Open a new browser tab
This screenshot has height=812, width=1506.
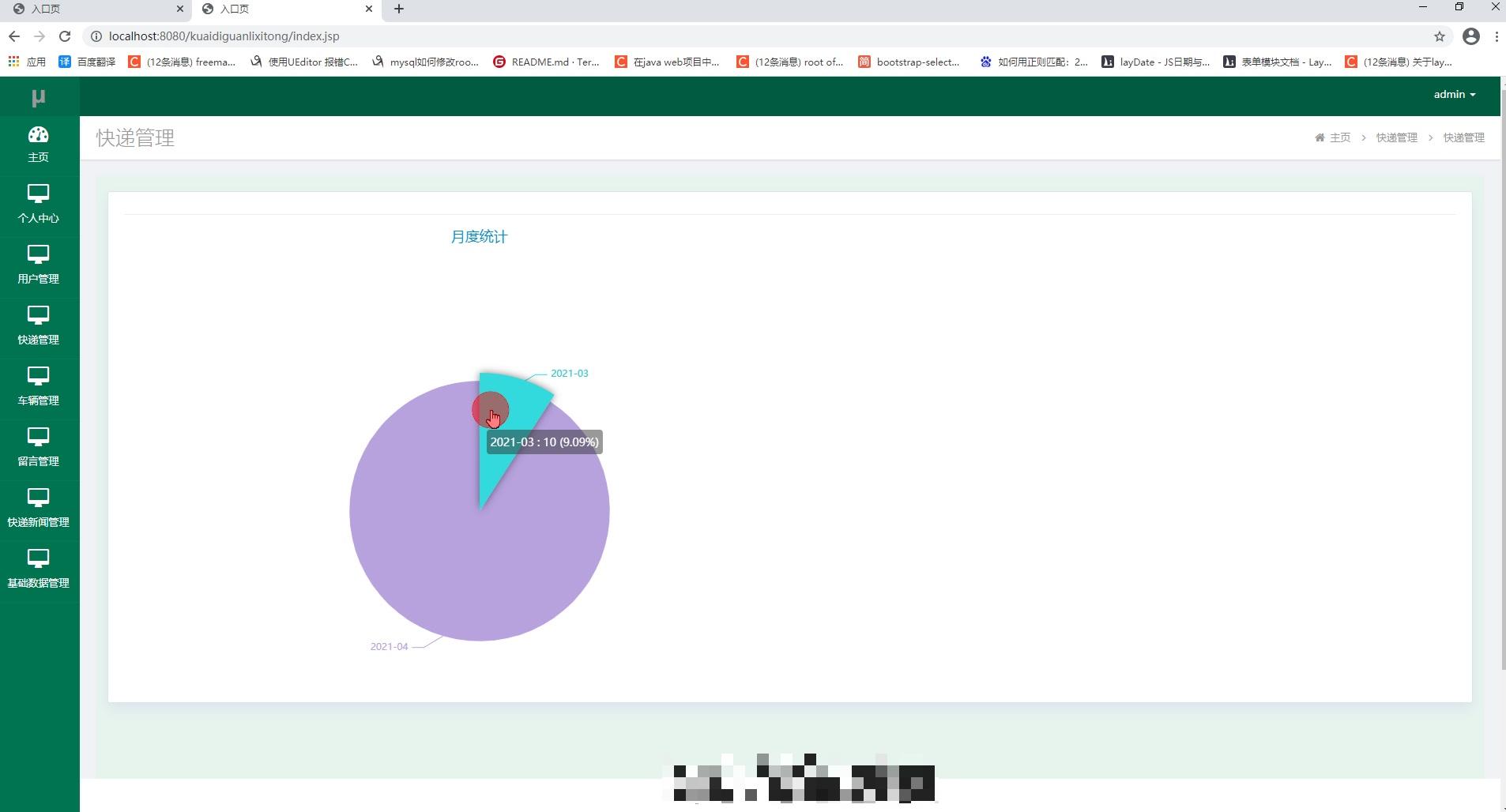pos(399,9)
